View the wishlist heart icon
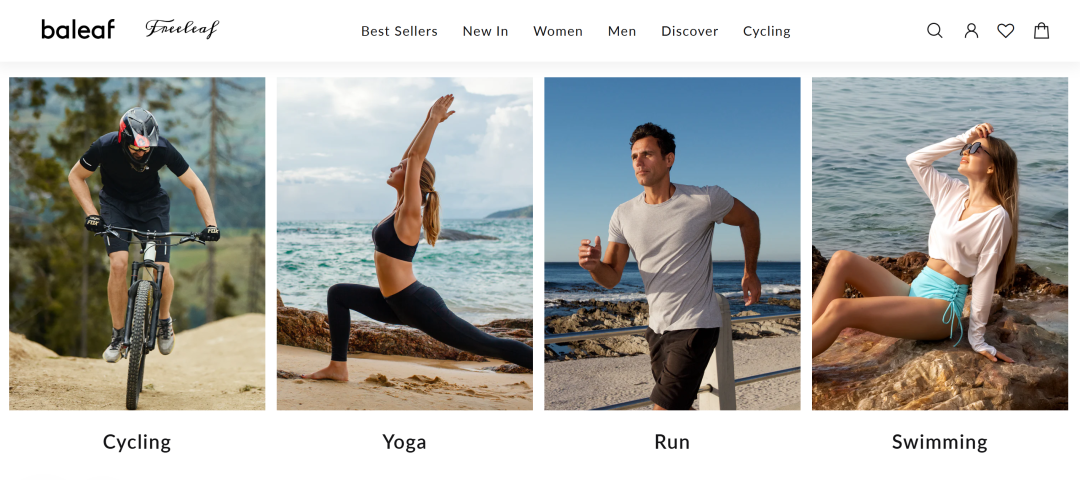This screenshot has width=1080, height=480. (1006, 30)
